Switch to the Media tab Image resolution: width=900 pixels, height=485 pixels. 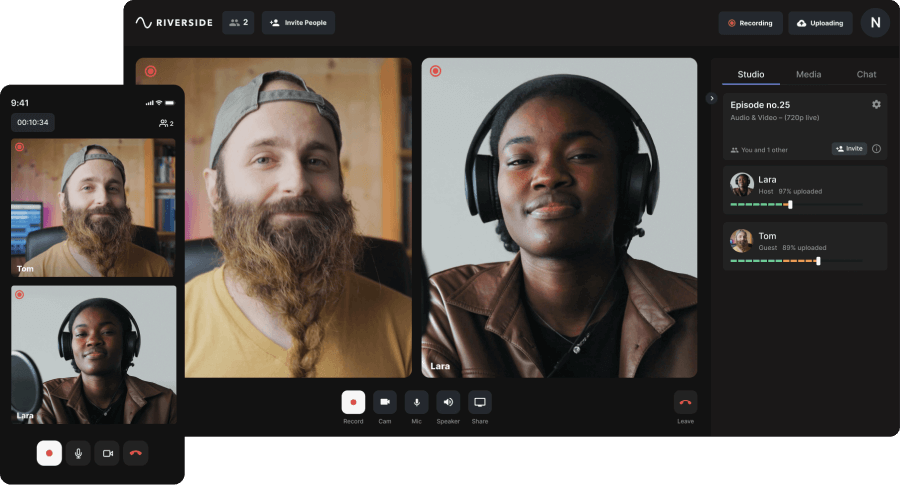pyautogui.click(x=808, y=75)
